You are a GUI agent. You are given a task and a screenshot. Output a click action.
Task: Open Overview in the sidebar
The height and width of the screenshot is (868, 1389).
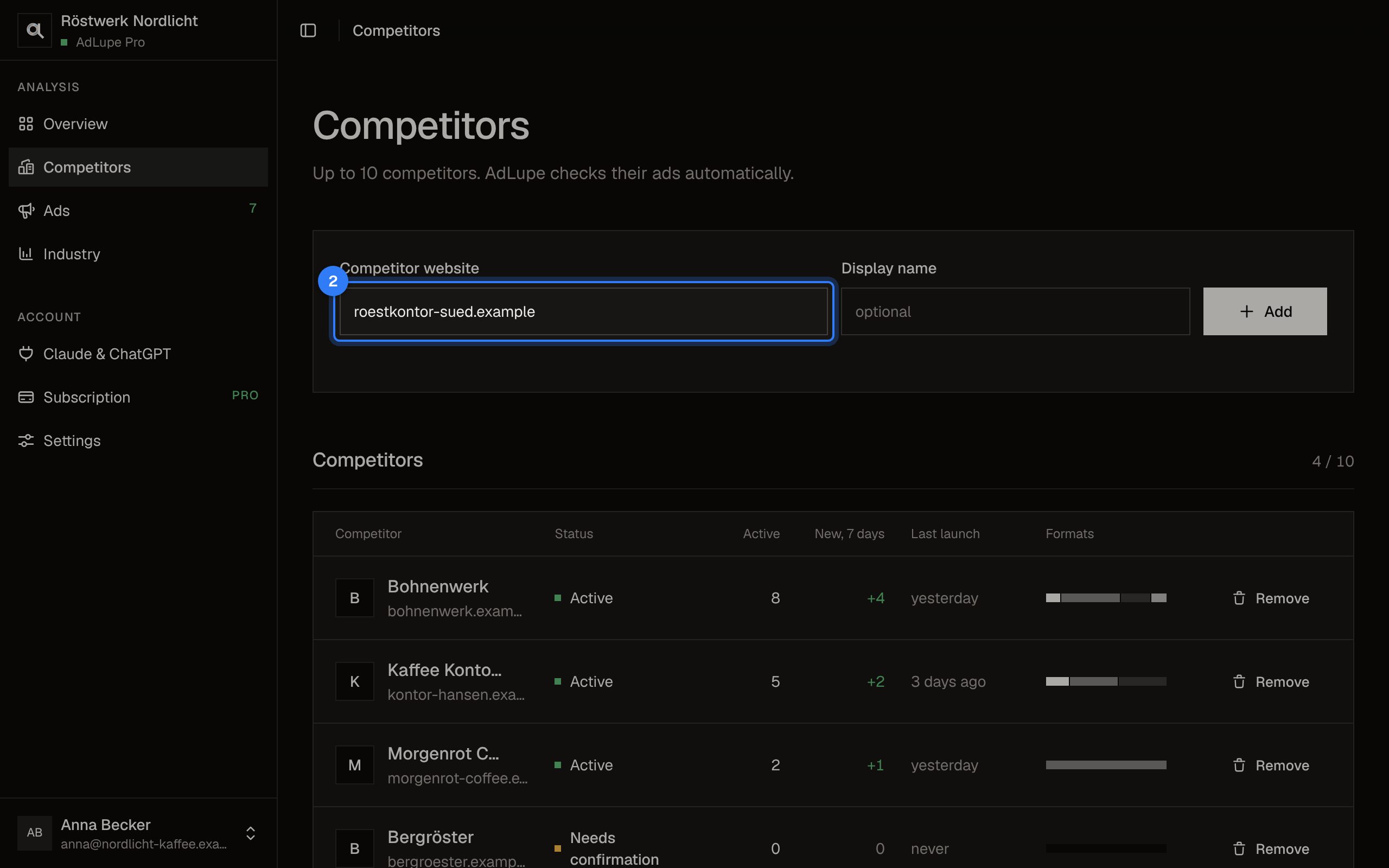pyautogui.click(x=138, y=124)
